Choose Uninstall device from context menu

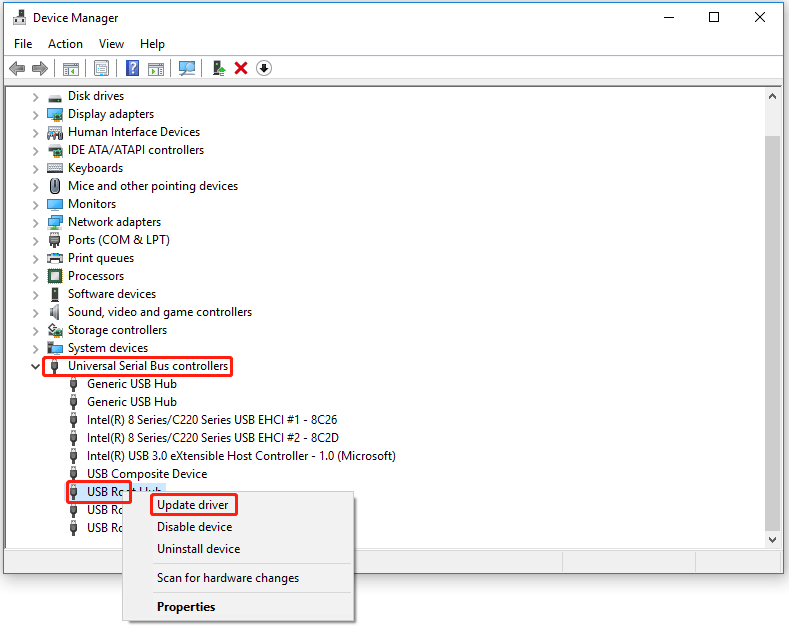[x=198, y=549]
